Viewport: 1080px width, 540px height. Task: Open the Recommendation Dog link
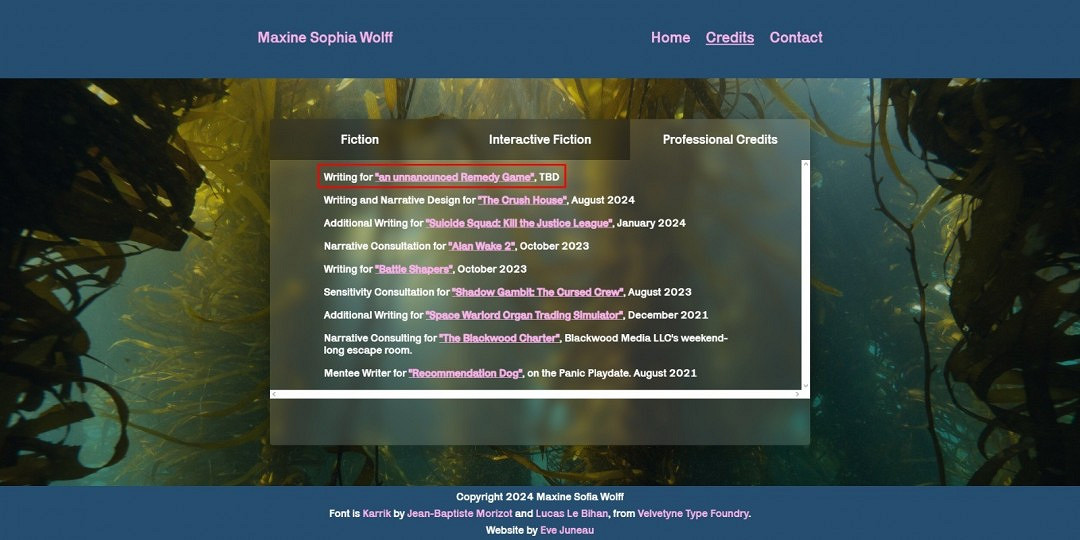click(466, 373)
